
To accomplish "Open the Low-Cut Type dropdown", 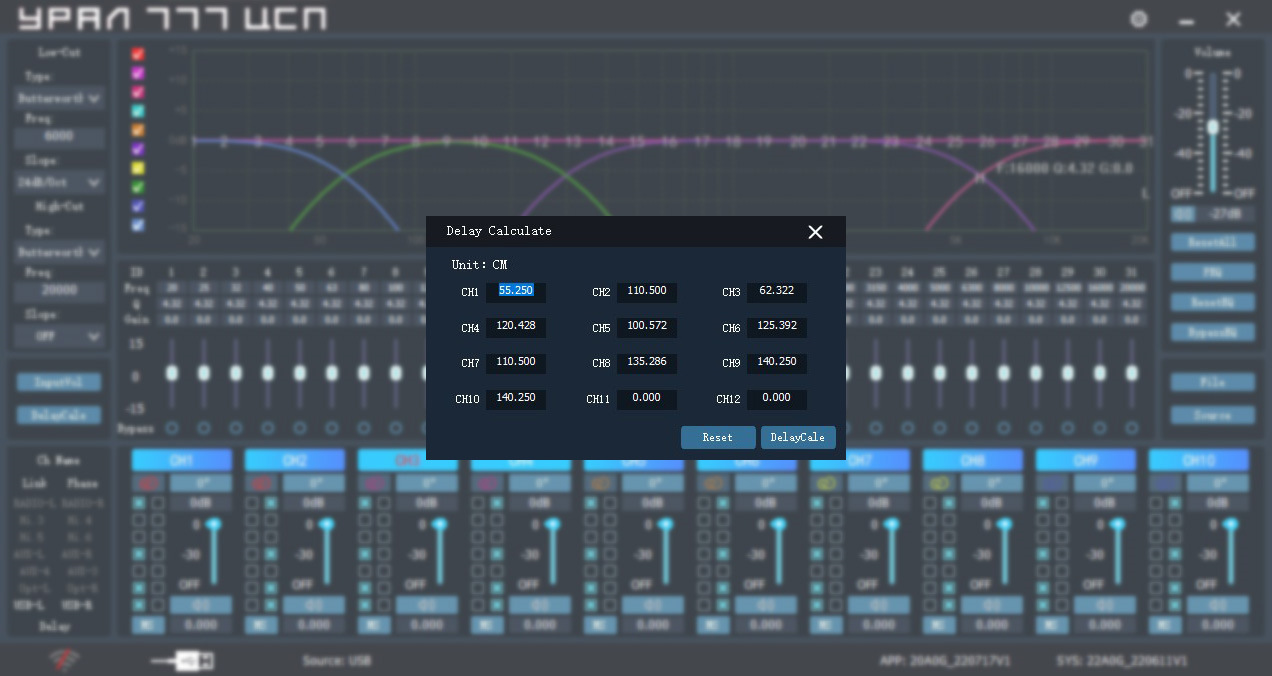I will click(x=60, y=98).
